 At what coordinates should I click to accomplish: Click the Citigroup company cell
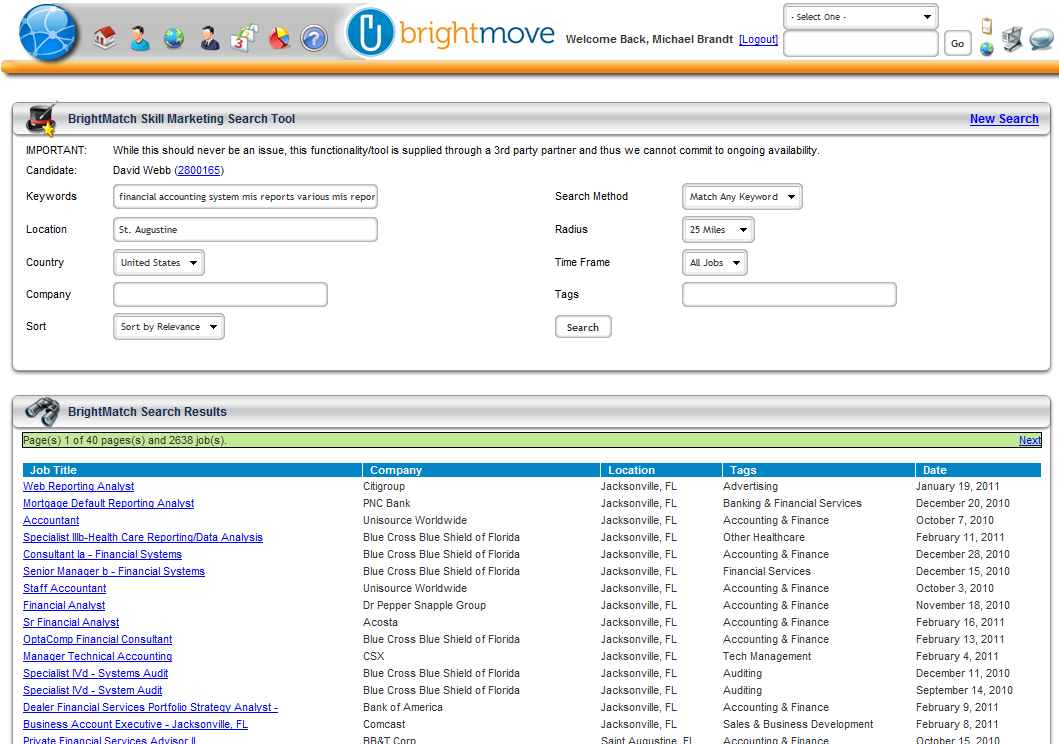click(384, 486)
